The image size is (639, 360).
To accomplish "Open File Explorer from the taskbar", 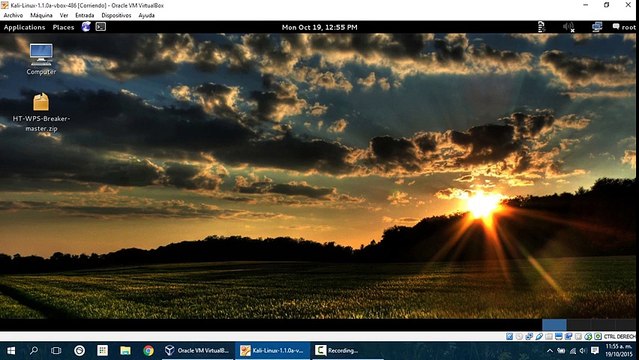I will point(125,351).
